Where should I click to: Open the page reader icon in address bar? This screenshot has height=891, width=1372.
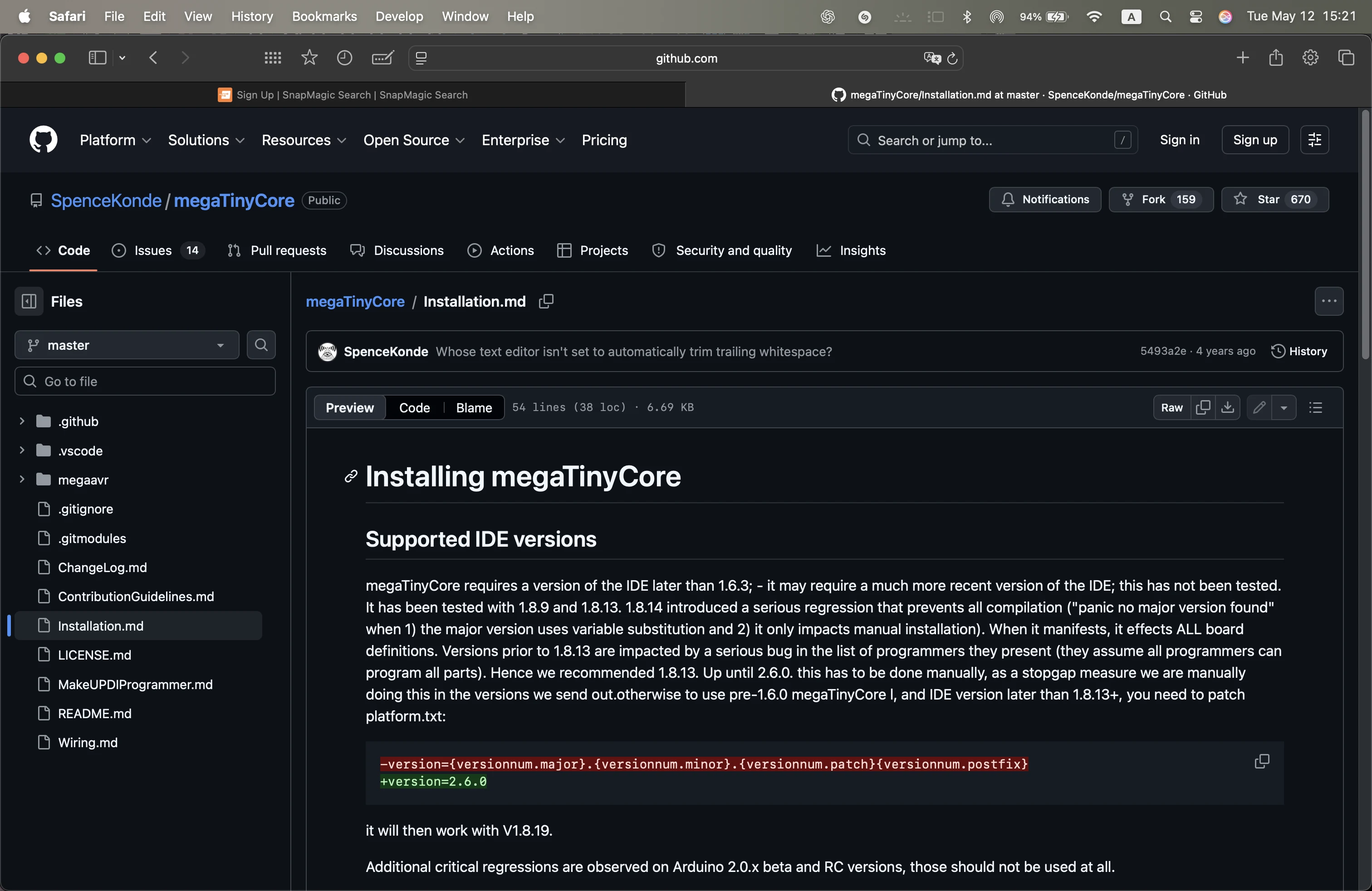[421, 58]
